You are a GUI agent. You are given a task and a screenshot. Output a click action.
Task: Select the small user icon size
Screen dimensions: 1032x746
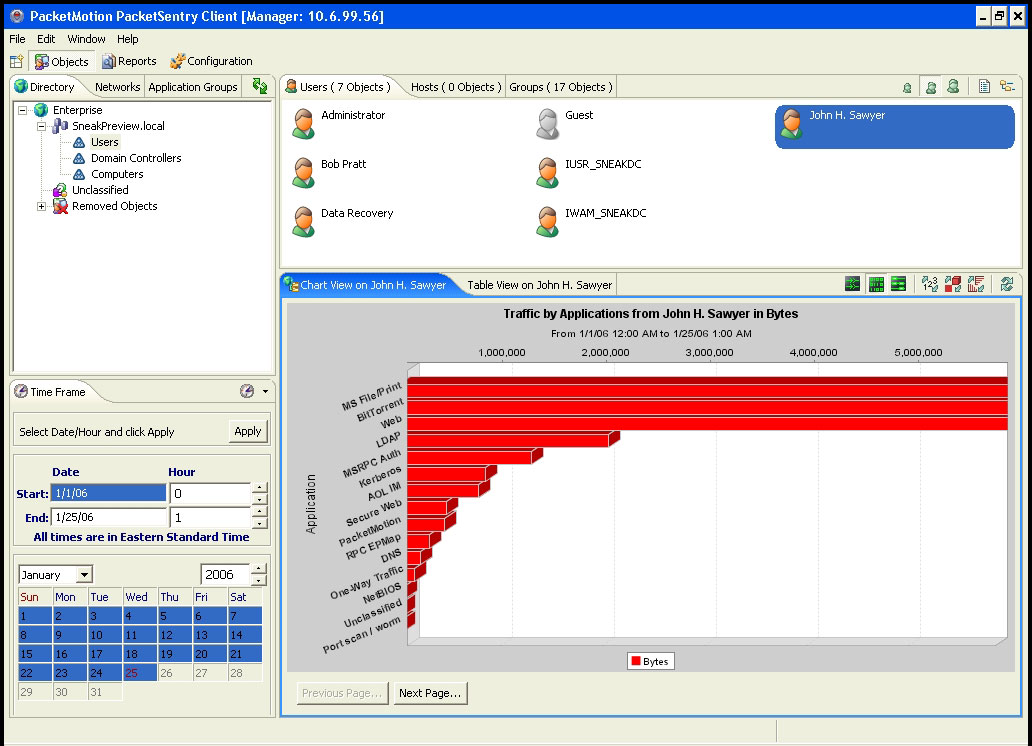[x=907, y=88]
